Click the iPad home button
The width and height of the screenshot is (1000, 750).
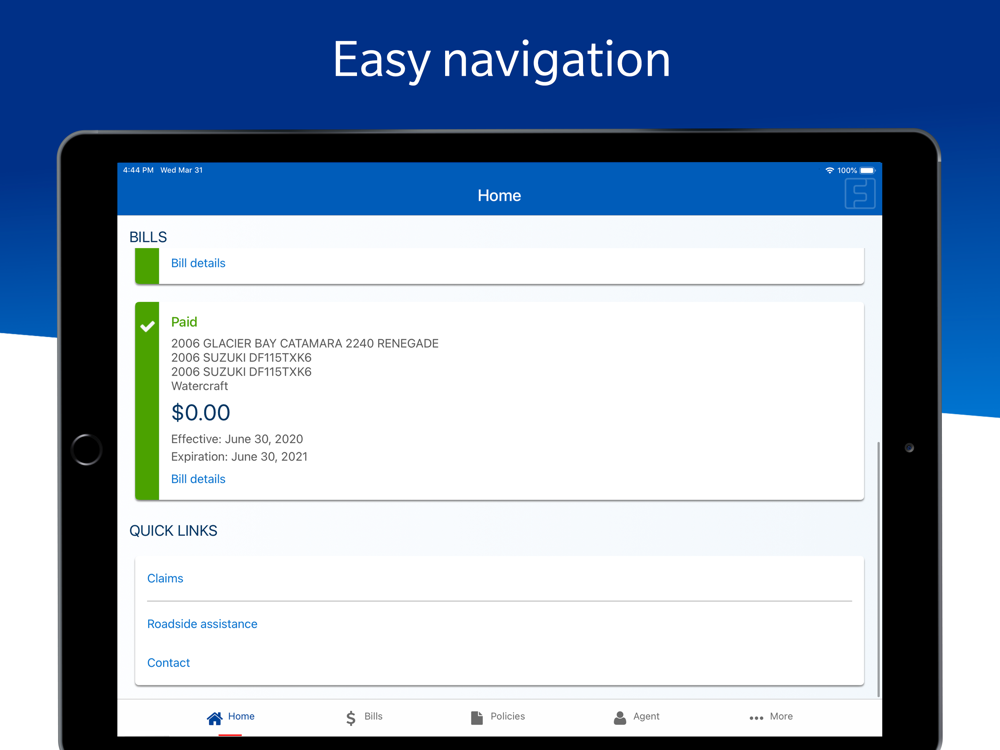pos(87,450)
